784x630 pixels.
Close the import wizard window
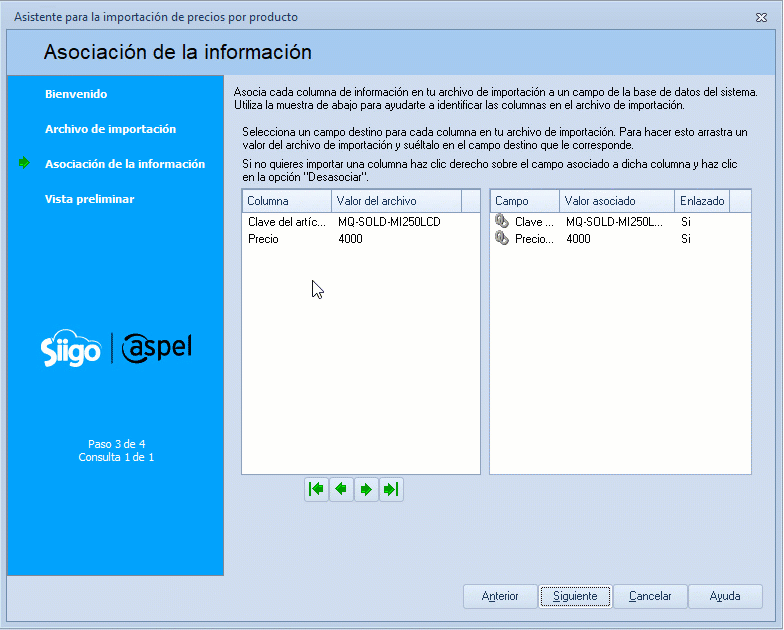(x=762, y=17)
